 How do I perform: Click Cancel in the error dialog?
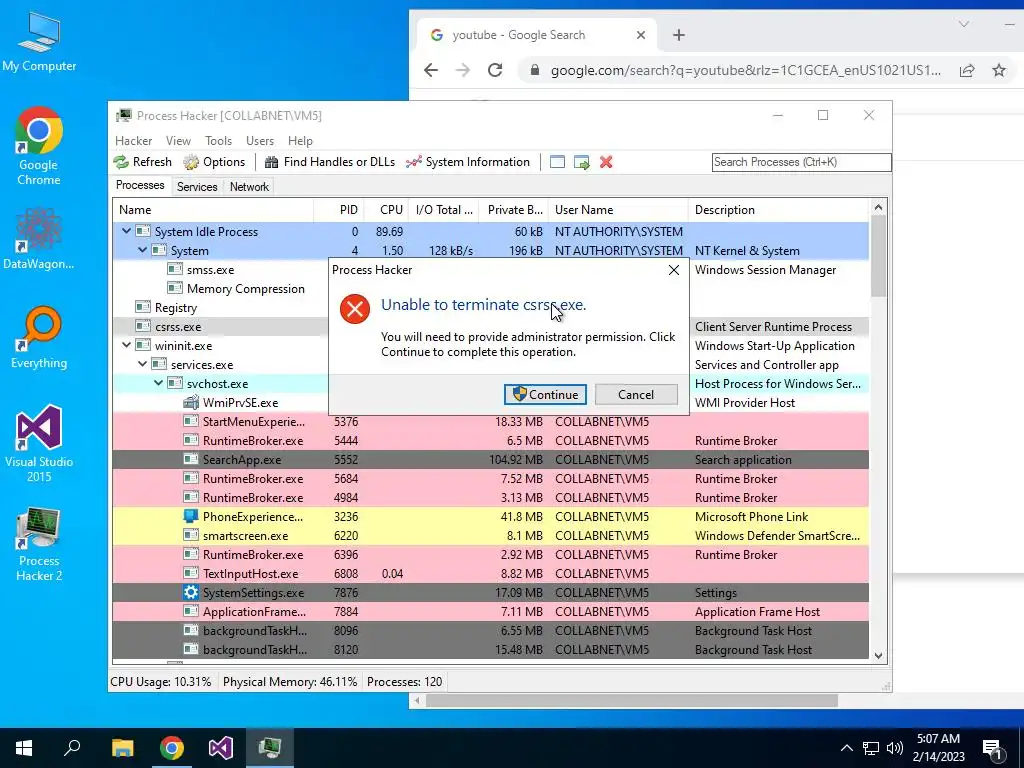636,394
